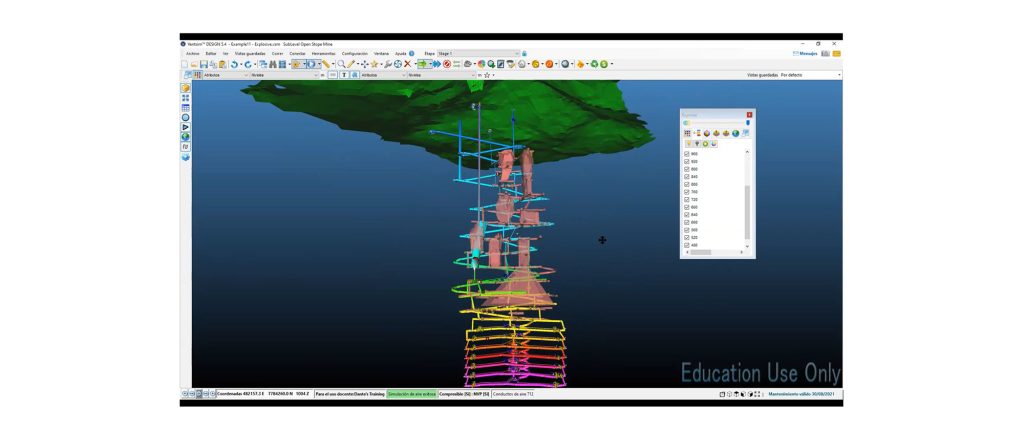The width and height of the screenshot is (1024, 429).
Task: Click the globe icon in floating panel
Action: (x=735, y=133)
